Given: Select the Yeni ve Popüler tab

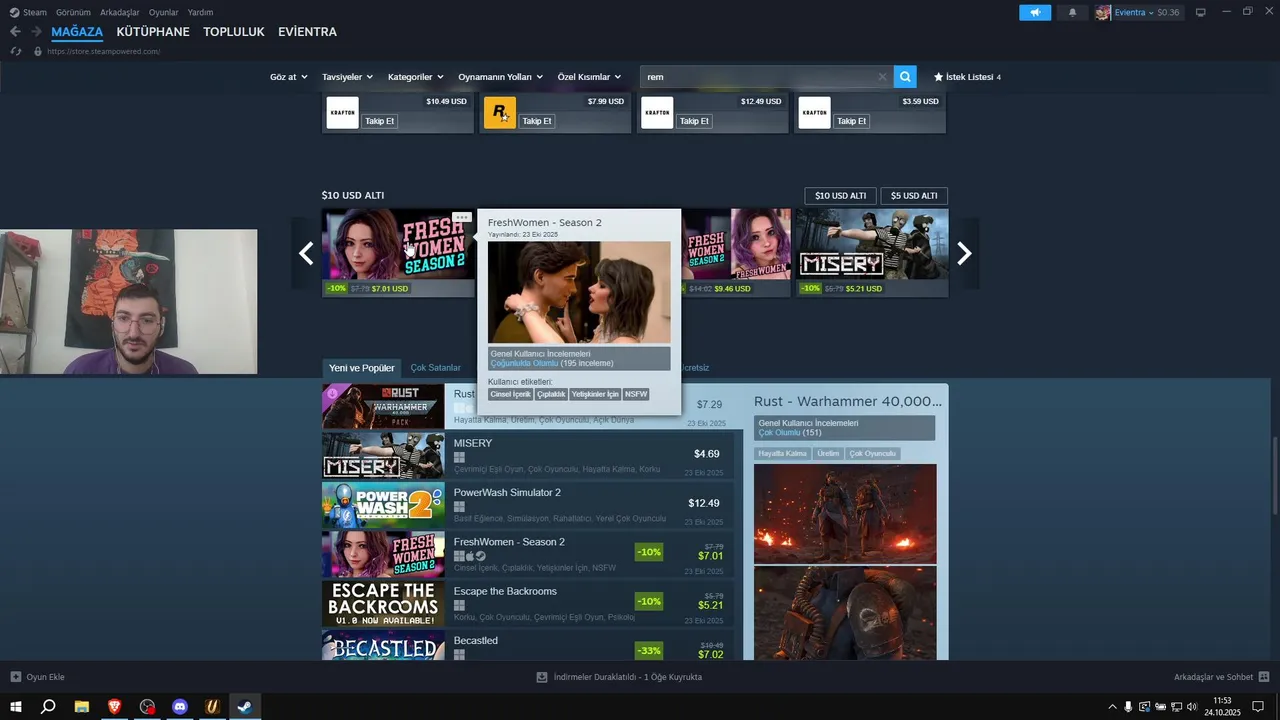Looking at the screenshot, I should (x=362, y=368).
